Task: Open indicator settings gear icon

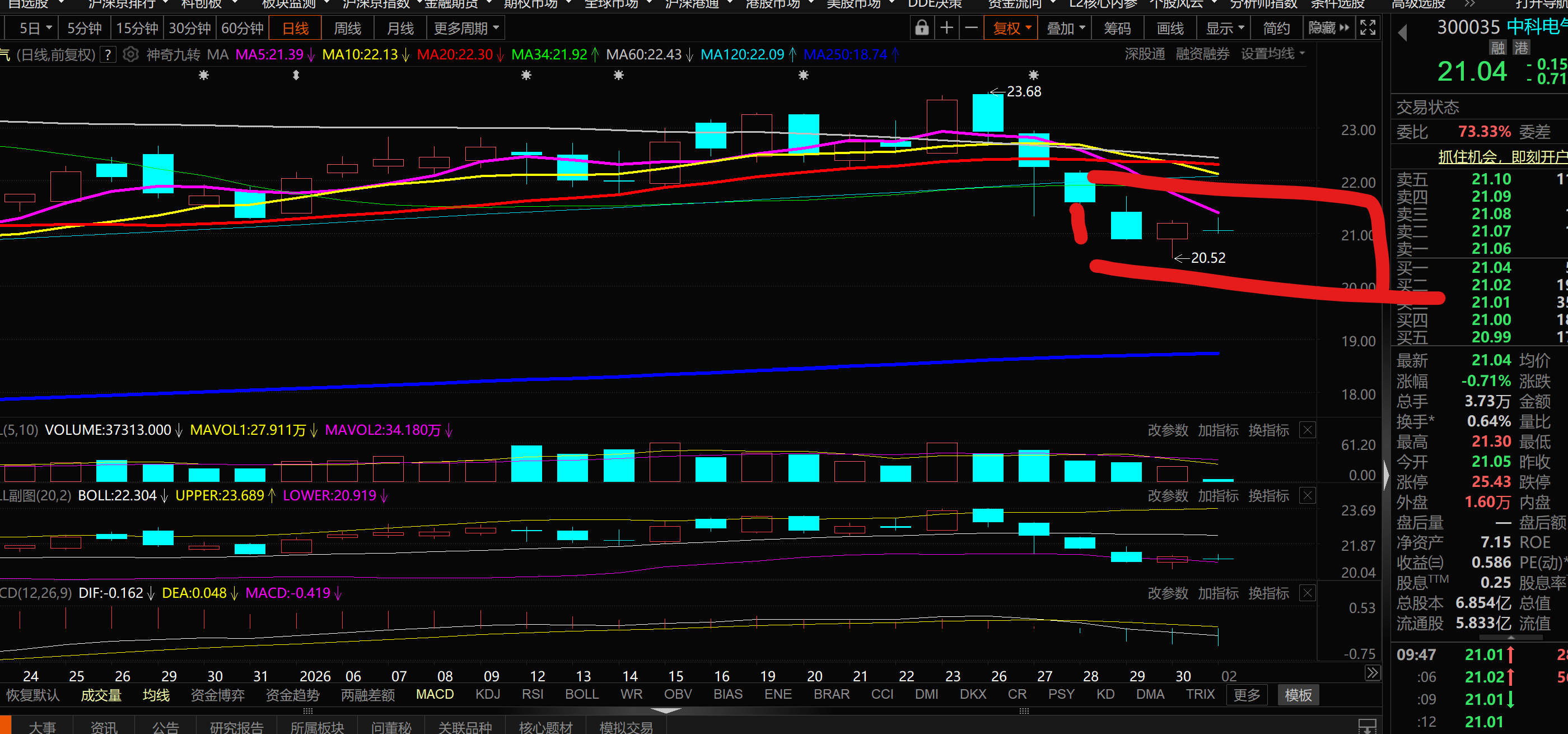Action: [x=130, y=55]
